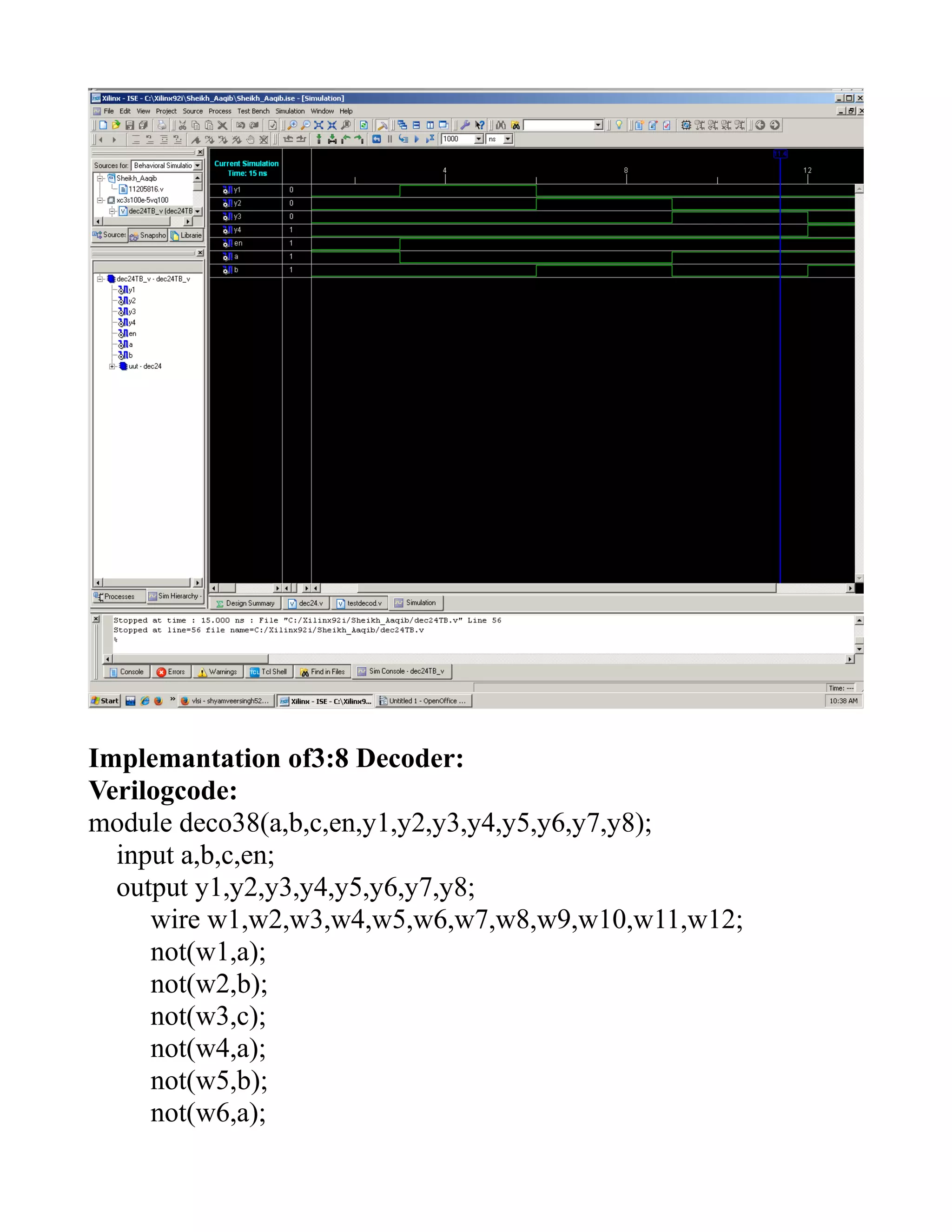
Task: Click the Zoom Out magnifier icon
Action: click(x=306, y=125)
